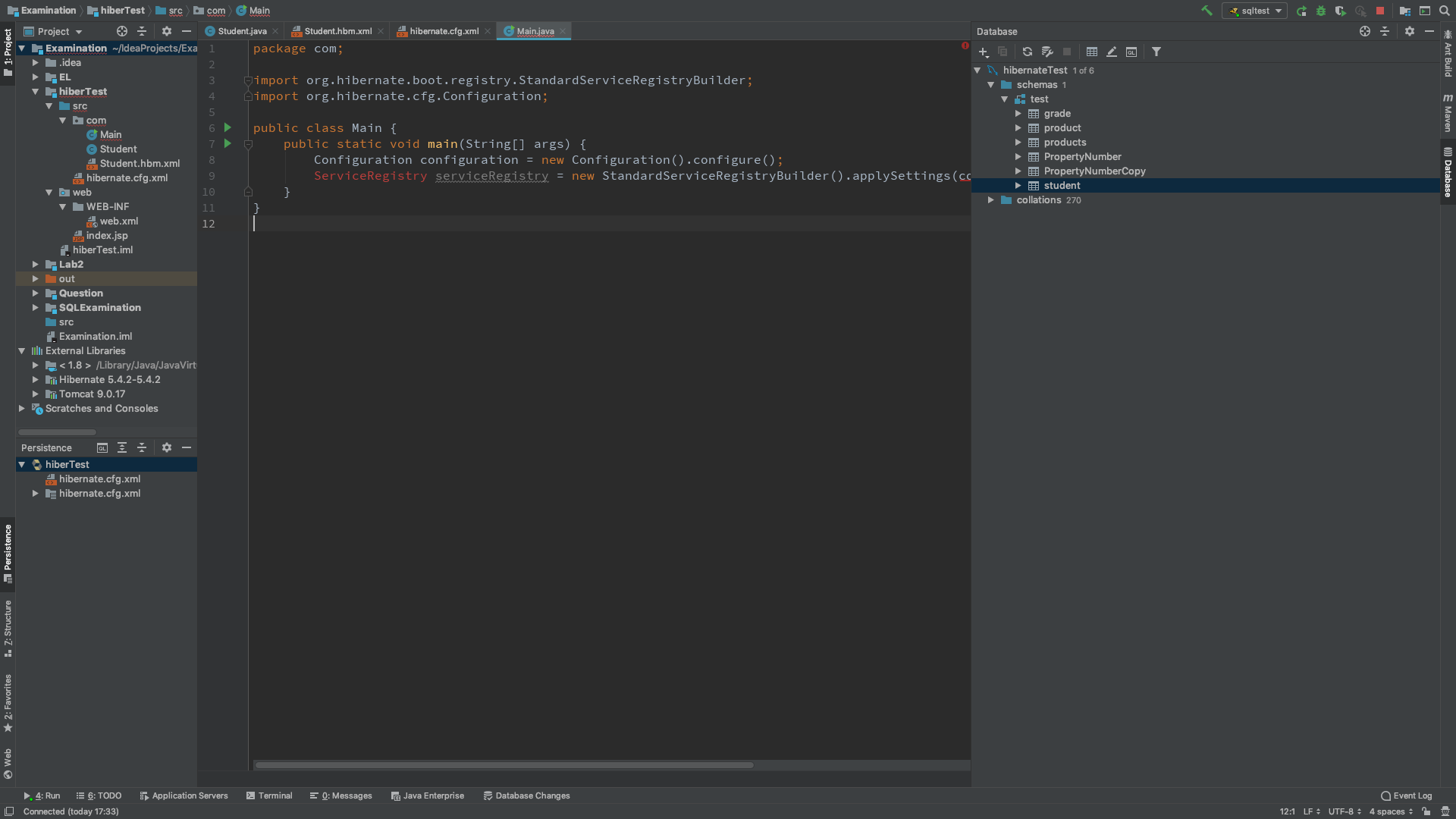Open the QL console icon in Database toolbar
The height and width of the screenshot is (819, 1456).
pyautogui.click(x=1131, y=52)
